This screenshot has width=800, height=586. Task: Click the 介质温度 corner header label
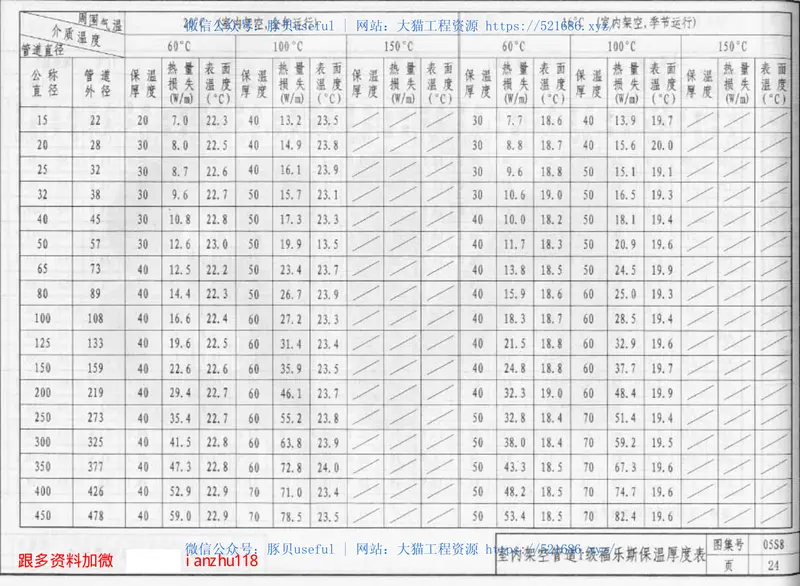[x=76, y=36]
